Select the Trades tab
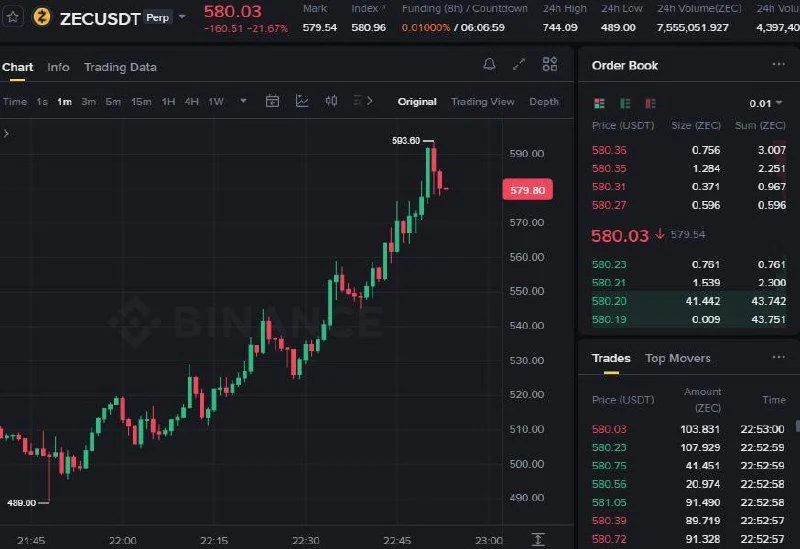The width and height of the screenshot is (800, 549). [611, 358]
